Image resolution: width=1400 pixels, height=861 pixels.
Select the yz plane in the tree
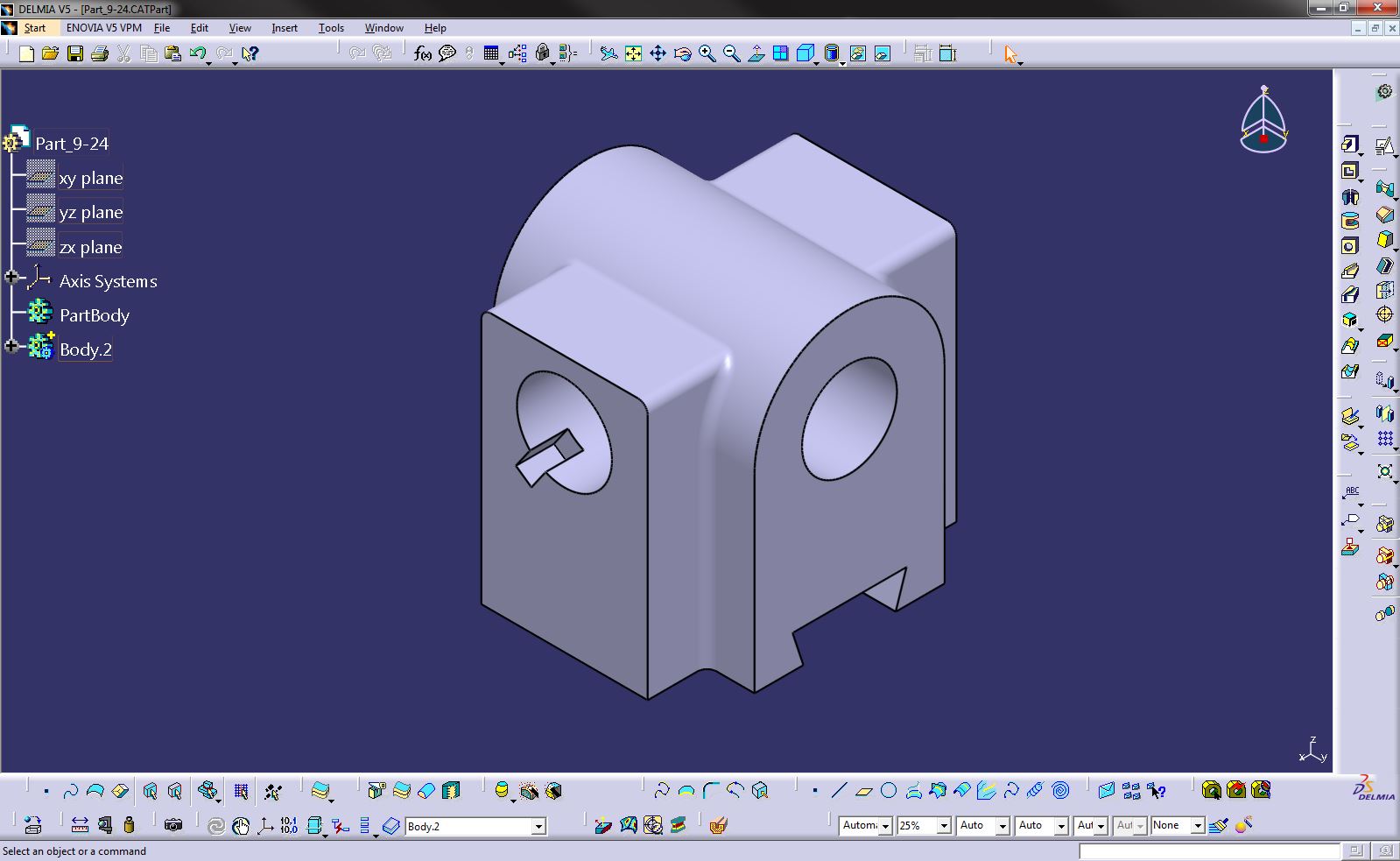91,212
